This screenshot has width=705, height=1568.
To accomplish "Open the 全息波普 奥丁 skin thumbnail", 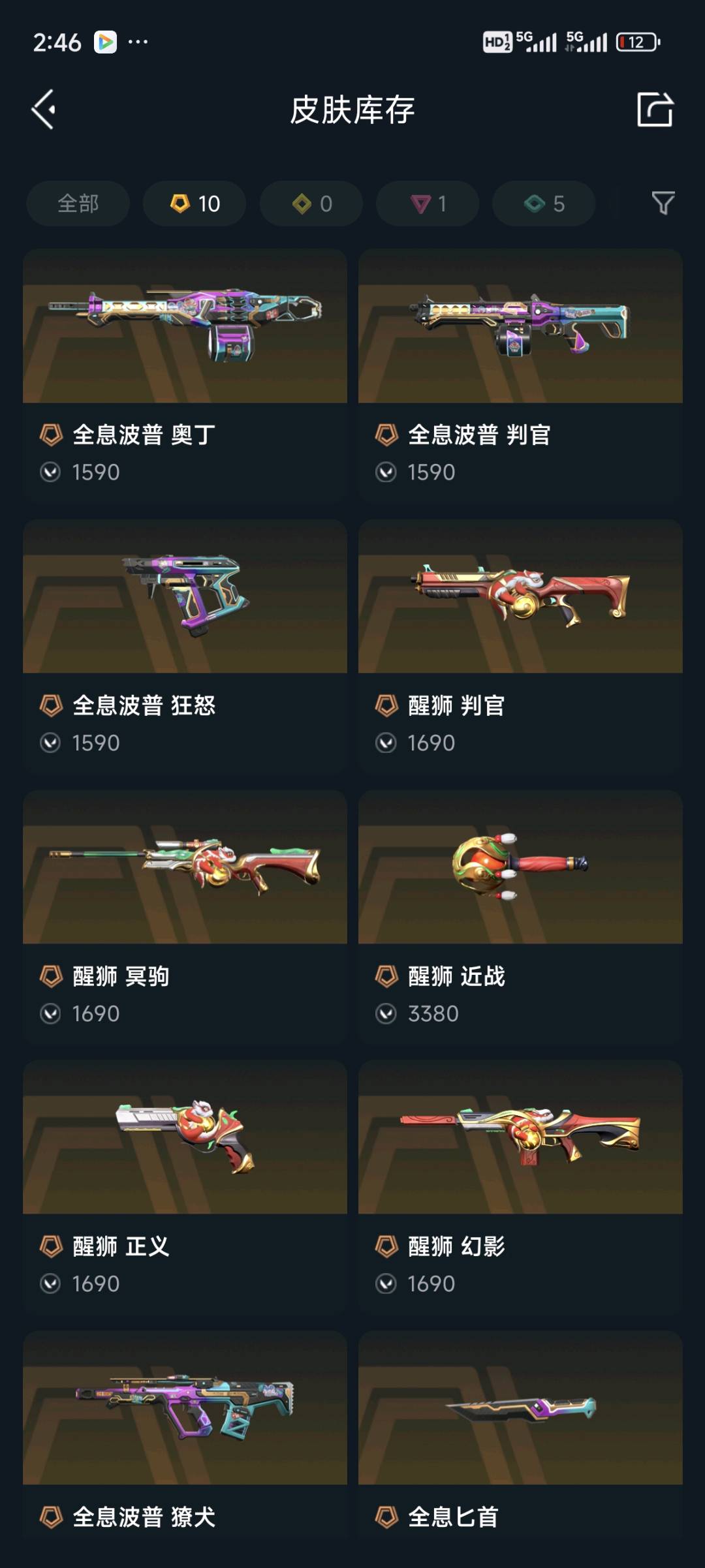I will click(x=185, y=326).
